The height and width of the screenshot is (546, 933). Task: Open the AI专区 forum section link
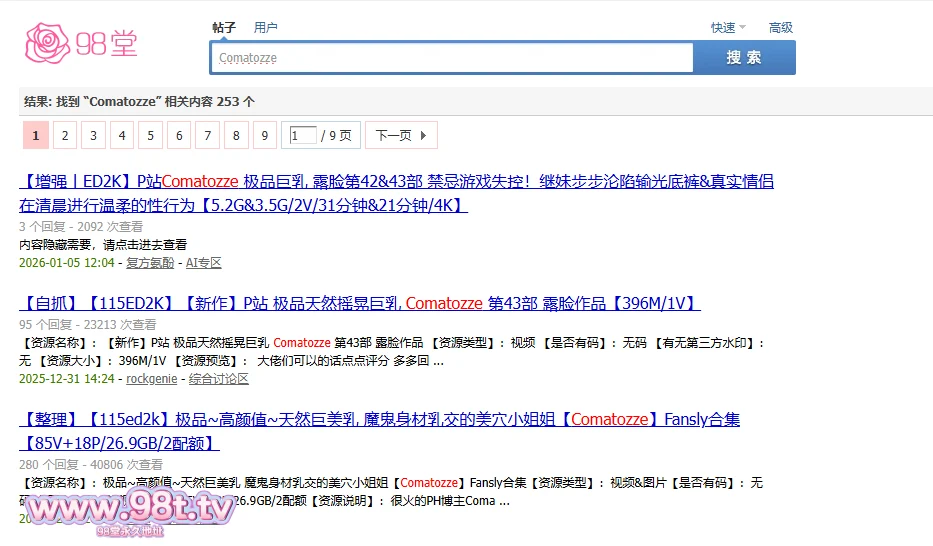tap(204, 263)
